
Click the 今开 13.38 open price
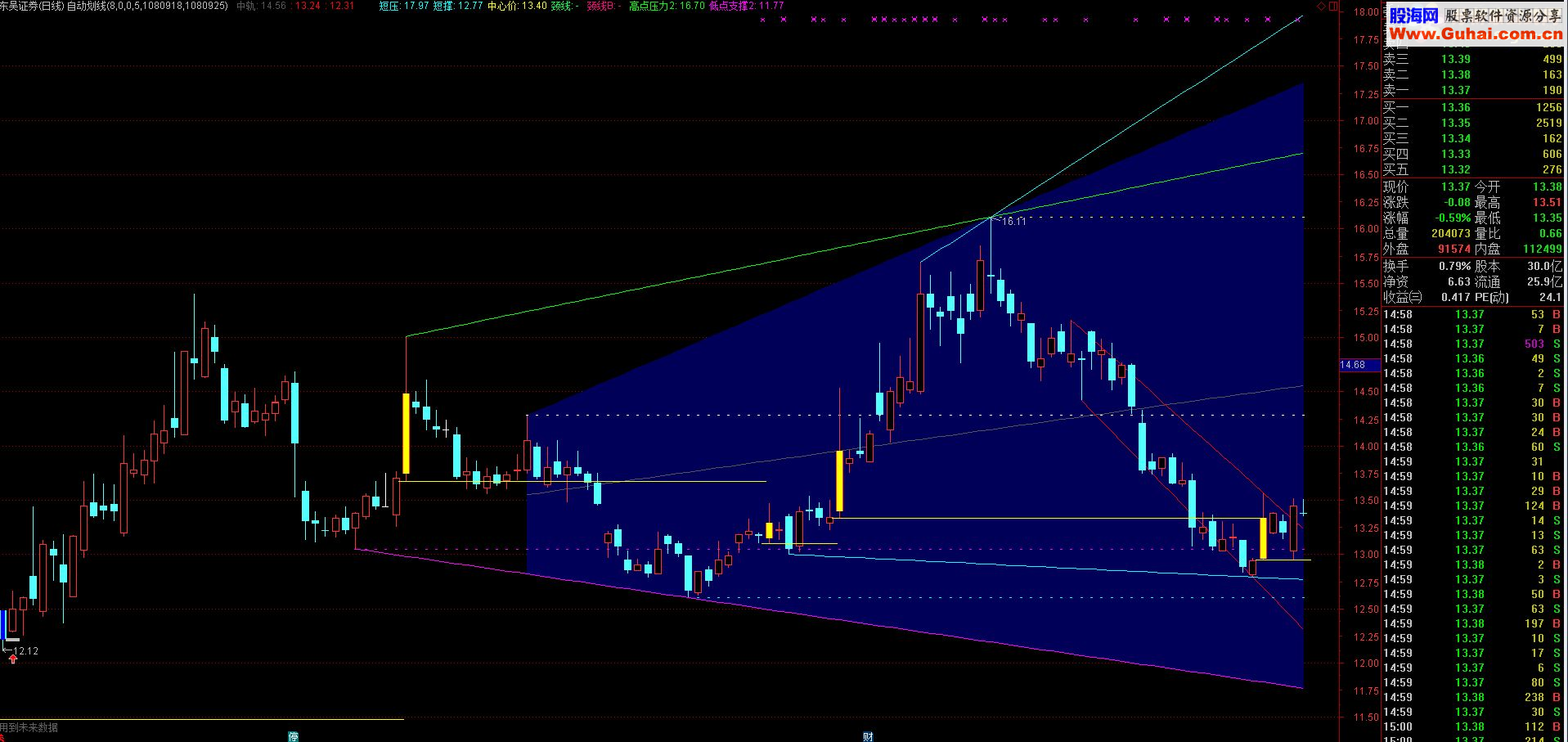tap(1547, 187)
